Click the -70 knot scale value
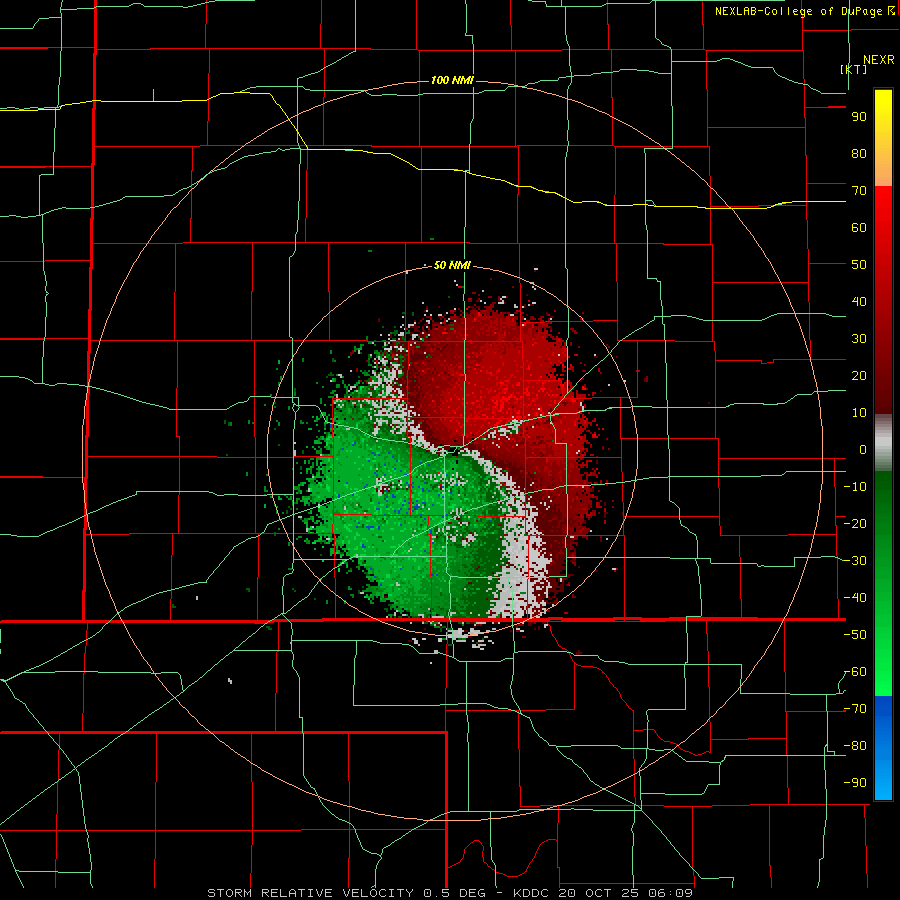900x900 pixels. click(855, 709)
